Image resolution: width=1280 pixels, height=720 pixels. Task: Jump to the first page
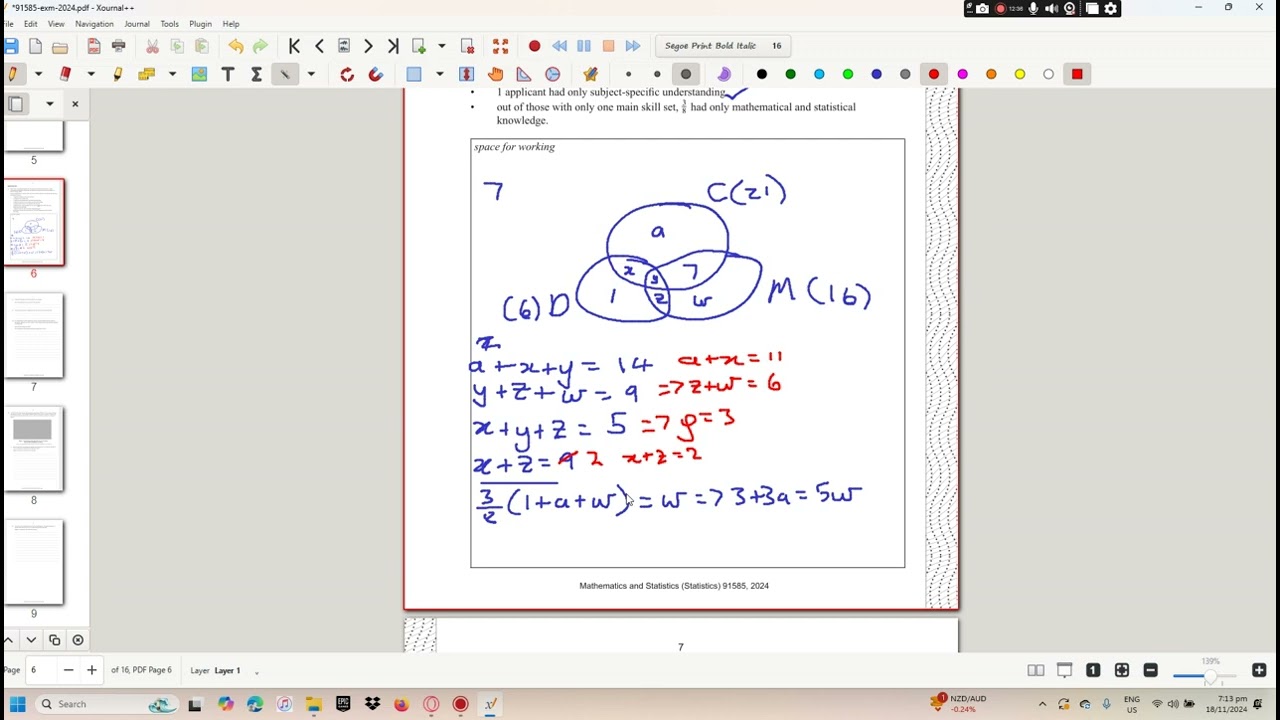294,46
